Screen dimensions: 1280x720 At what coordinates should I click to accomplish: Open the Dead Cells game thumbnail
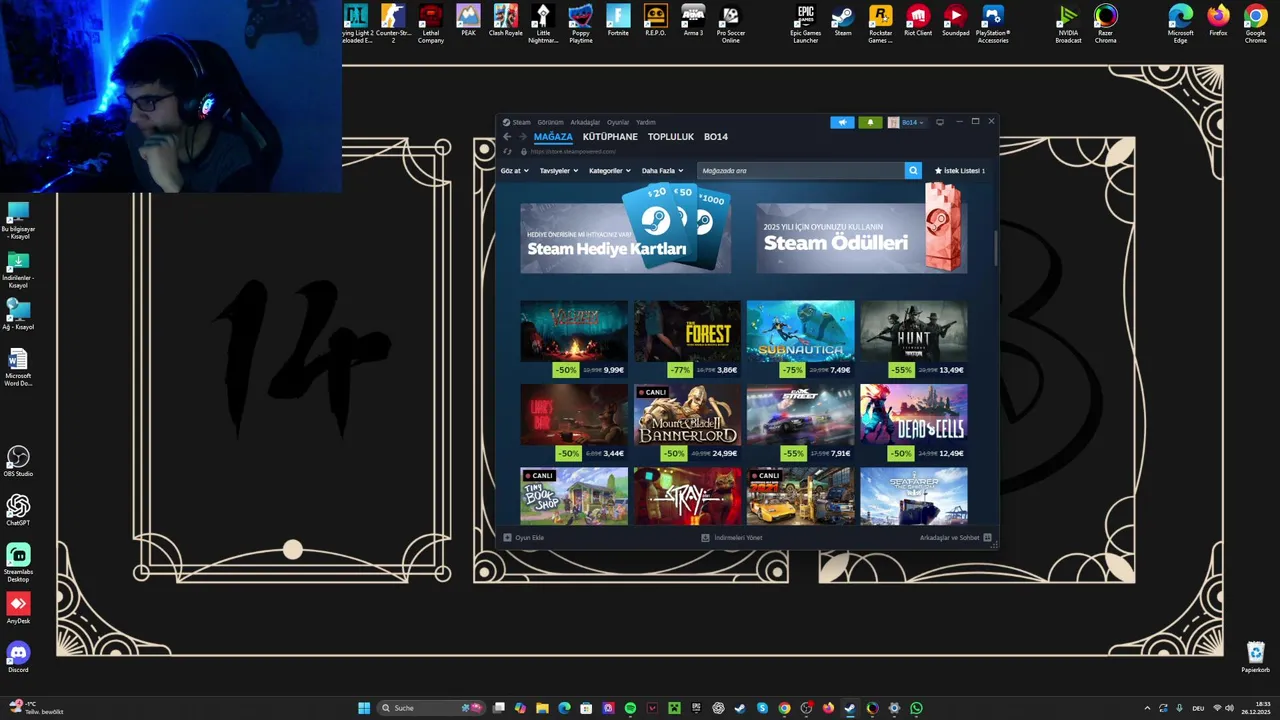[913, 414]
